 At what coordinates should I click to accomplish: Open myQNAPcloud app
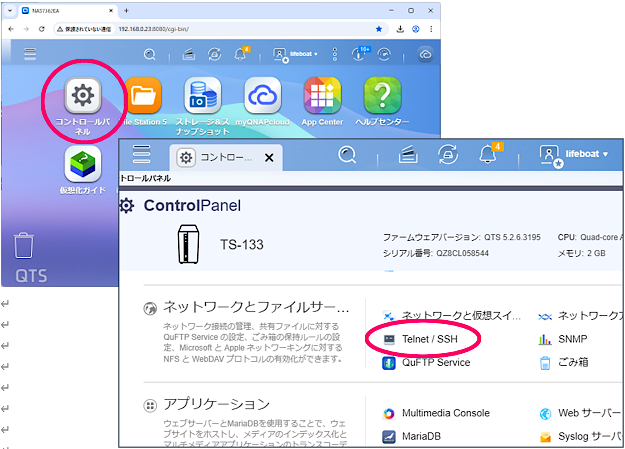pos(264,98)
